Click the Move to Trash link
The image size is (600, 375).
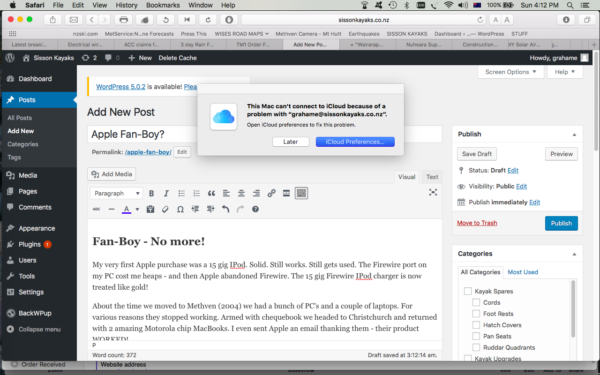(x=477, y=223)
